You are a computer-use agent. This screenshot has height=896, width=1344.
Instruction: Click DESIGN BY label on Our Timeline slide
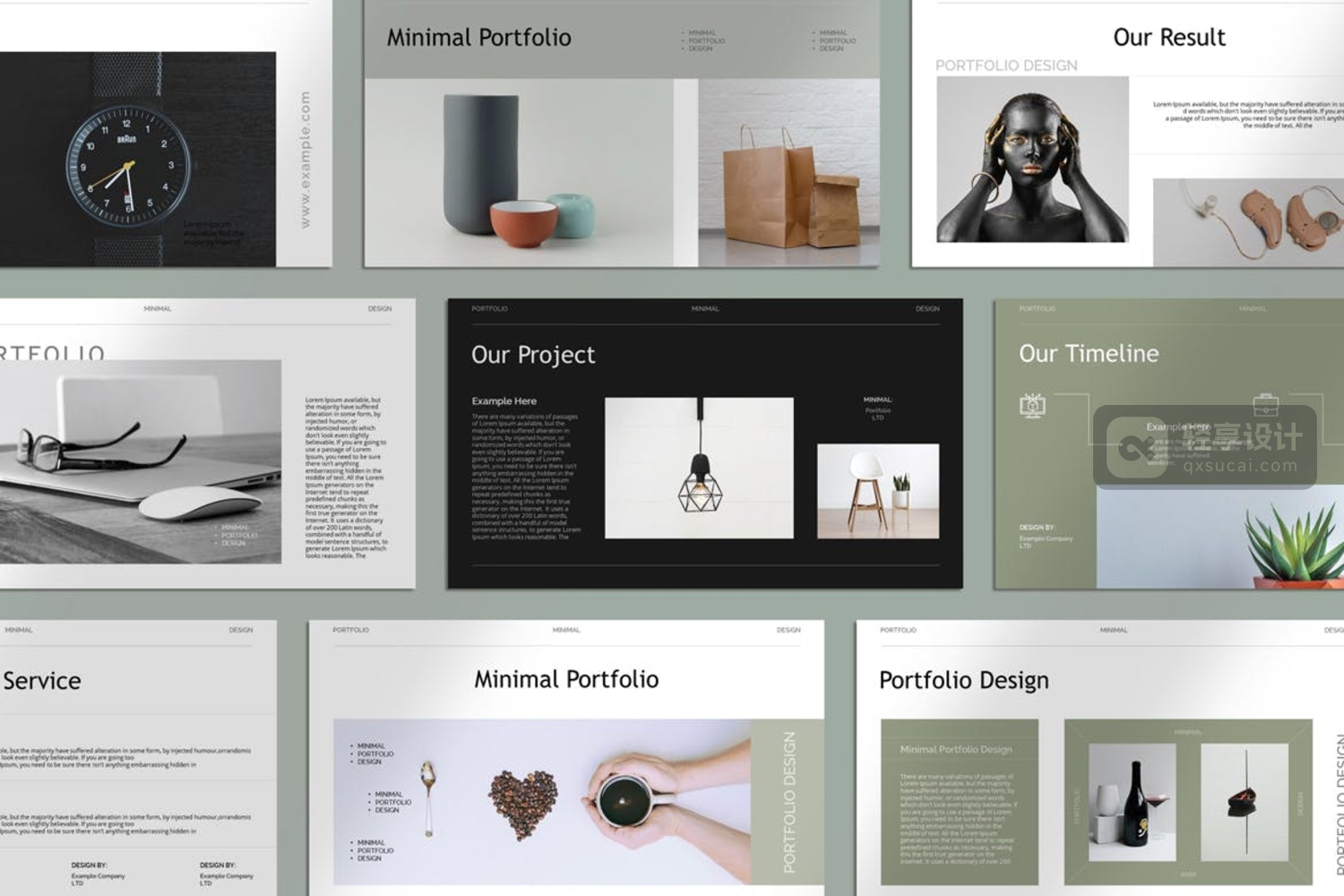(x=1037, y=528)
